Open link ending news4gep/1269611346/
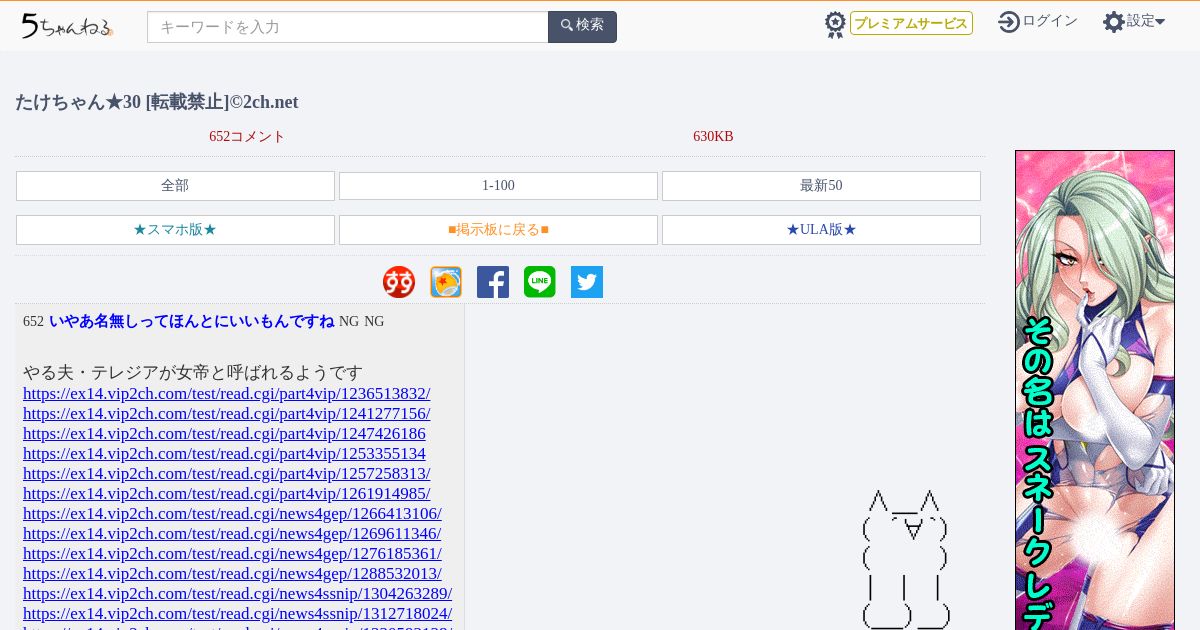This screenshot has height=630, width=1200. point(232,534)
